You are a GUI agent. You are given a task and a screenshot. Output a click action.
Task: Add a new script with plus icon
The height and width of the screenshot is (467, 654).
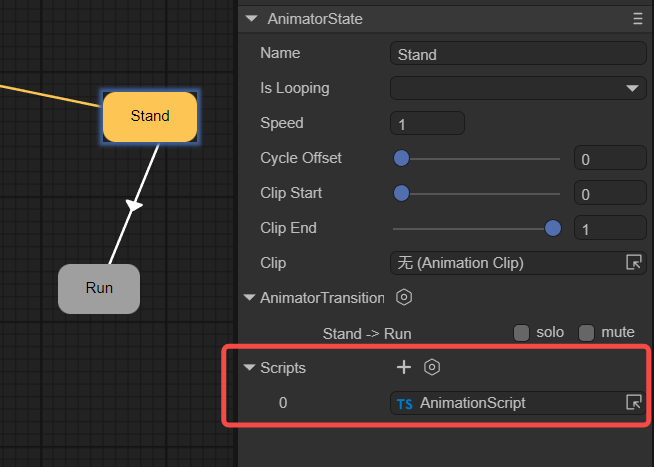point(404,367)
